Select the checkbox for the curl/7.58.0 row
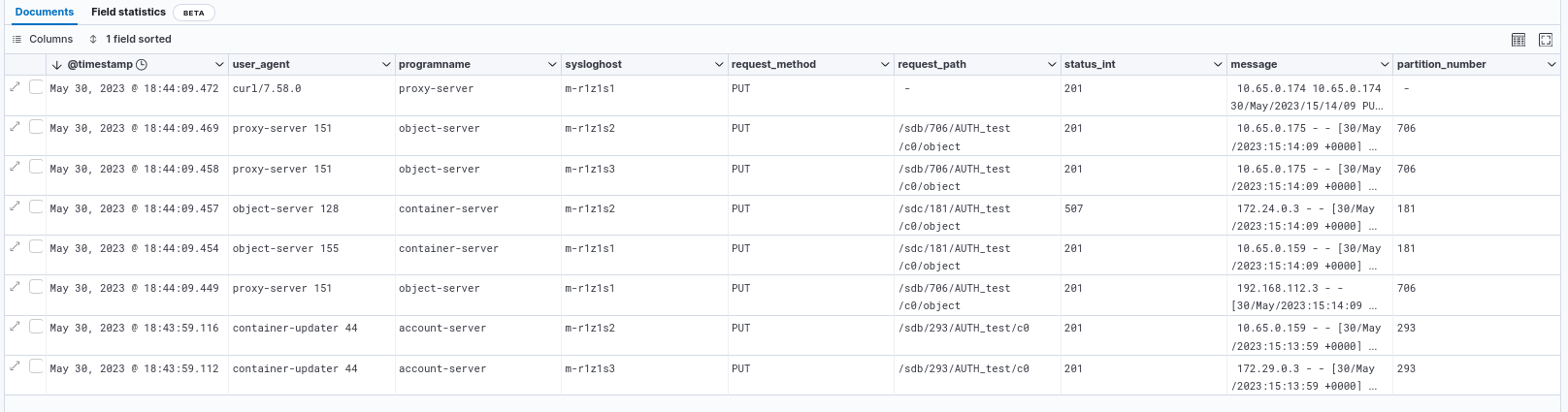This screenshot has height=412, width=1568. click(36, 87)
